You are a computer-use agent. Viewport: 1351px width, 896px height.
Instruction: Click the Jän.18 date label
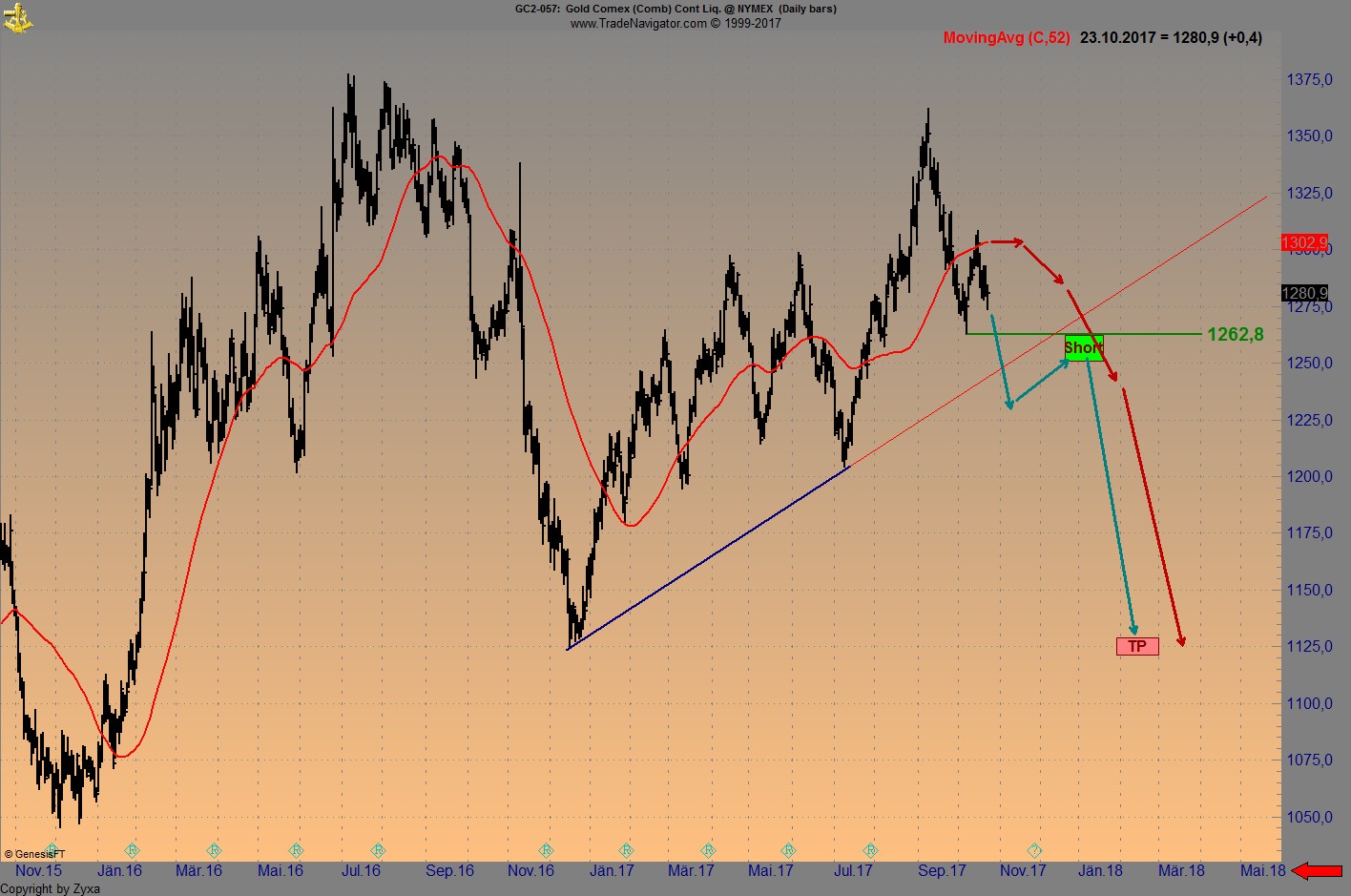tap(1100, 871)
